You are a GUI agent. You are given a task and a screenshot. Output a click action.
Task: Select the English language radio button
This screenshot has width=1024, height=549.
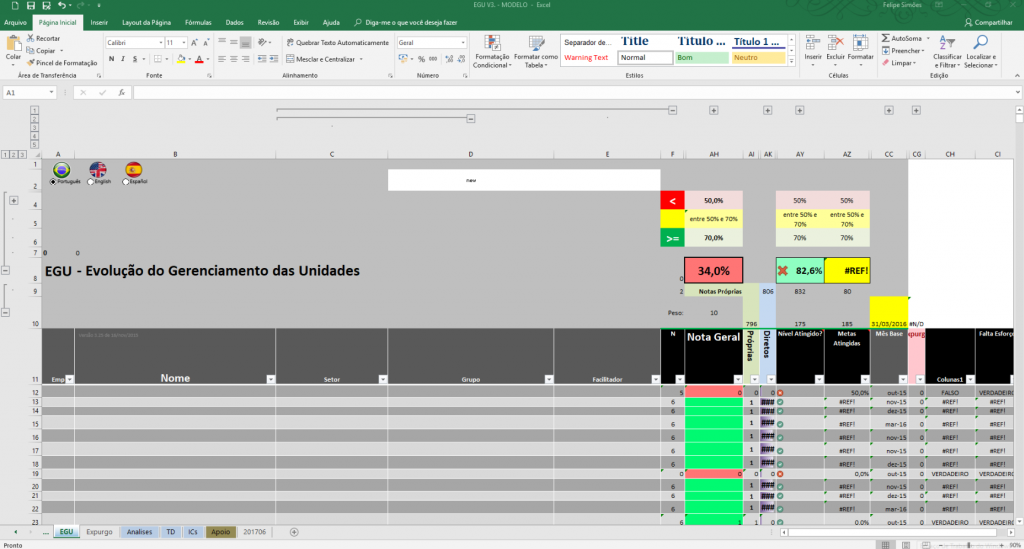coord(90,182)
